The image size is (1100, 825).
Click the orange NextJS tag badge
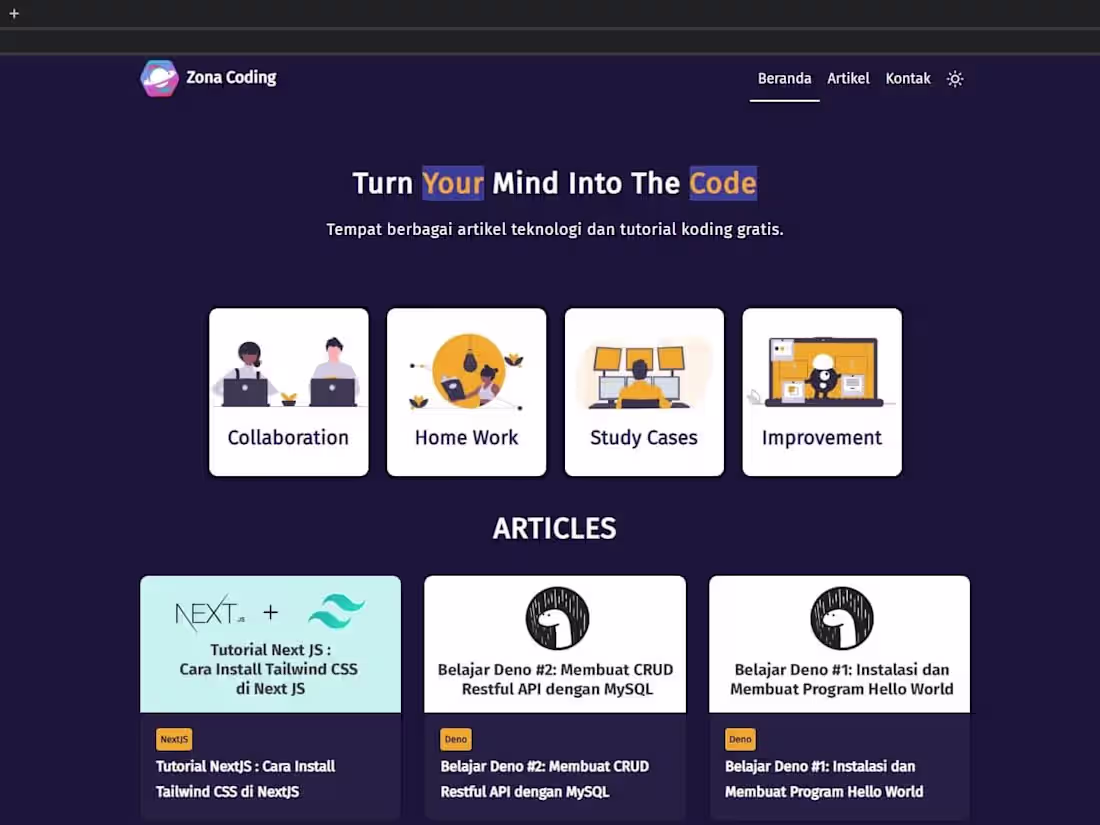[x=174, y=739]
